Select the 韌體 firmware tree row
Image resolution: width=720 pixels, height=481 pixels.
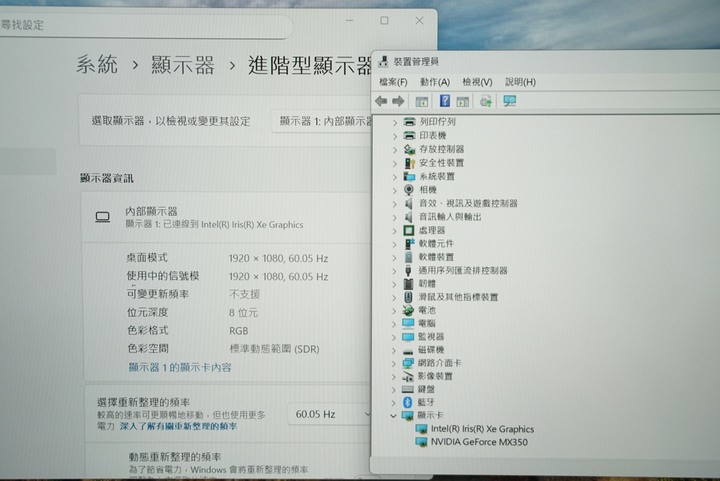pos(427,284)
